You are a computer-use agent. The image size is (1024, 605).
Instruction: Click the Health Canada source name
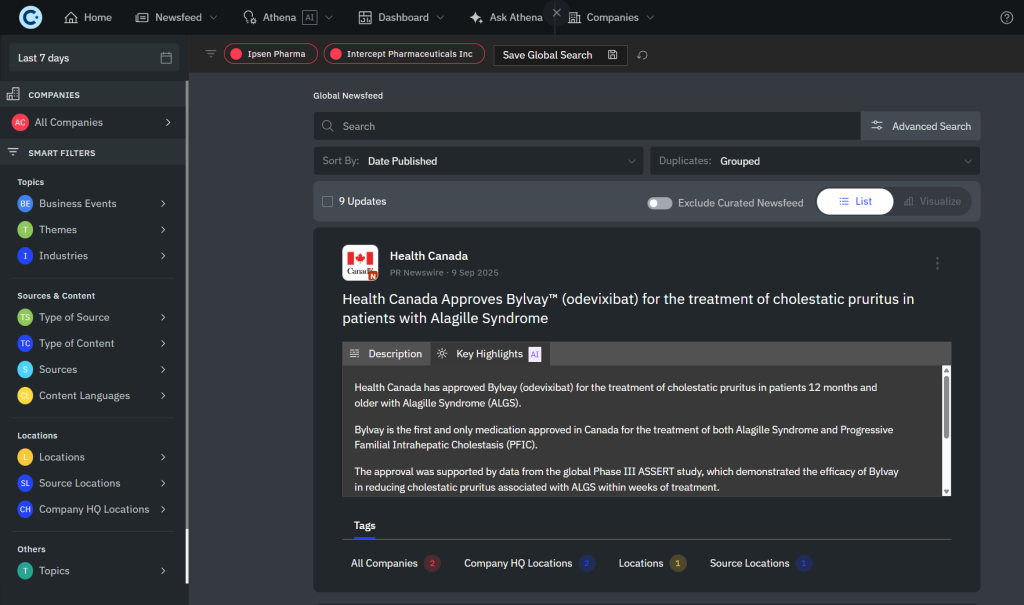428,256
